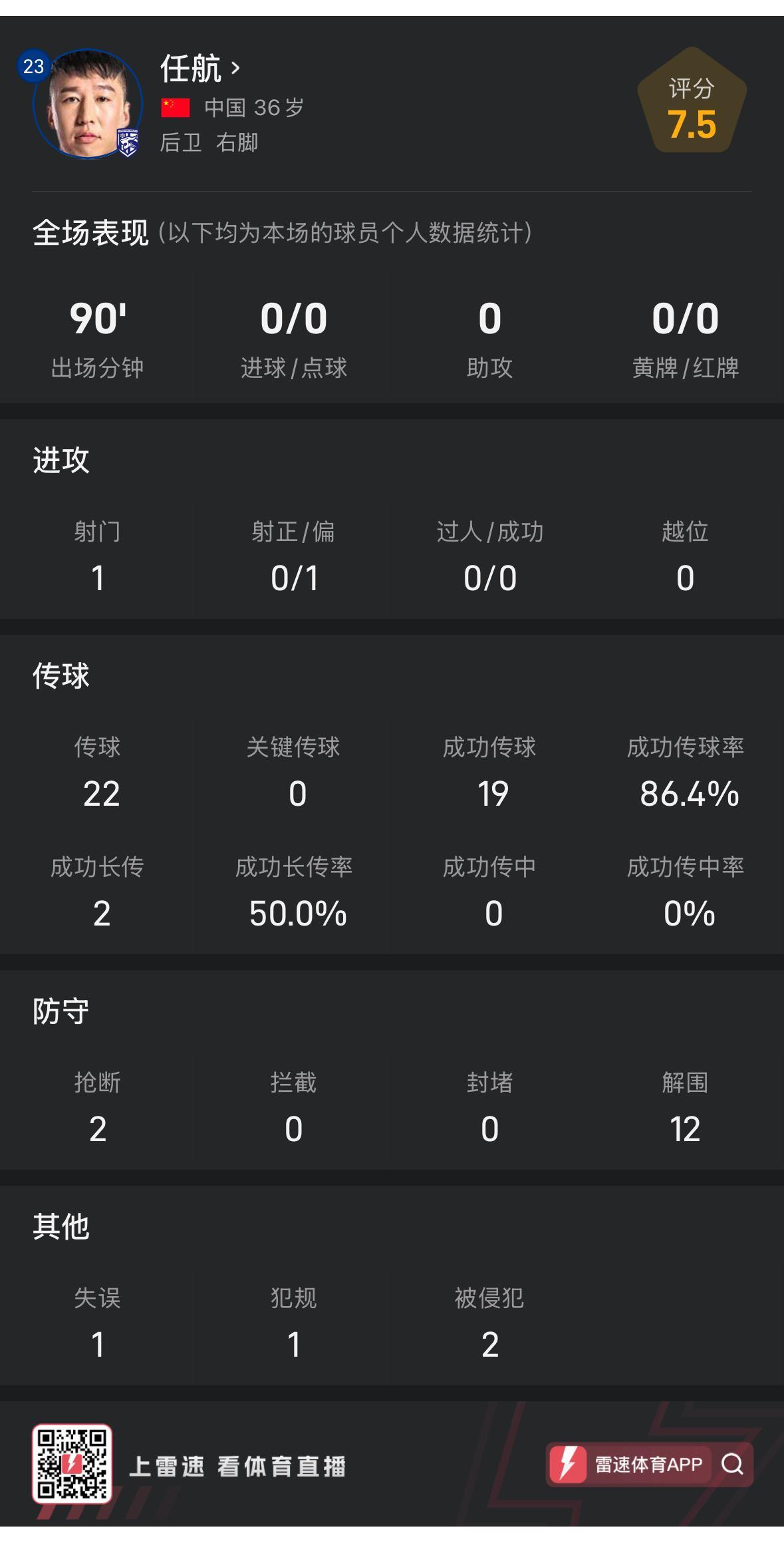
Task: Tap the 90' minutes played stat
Action: click(x=98, y=319)
